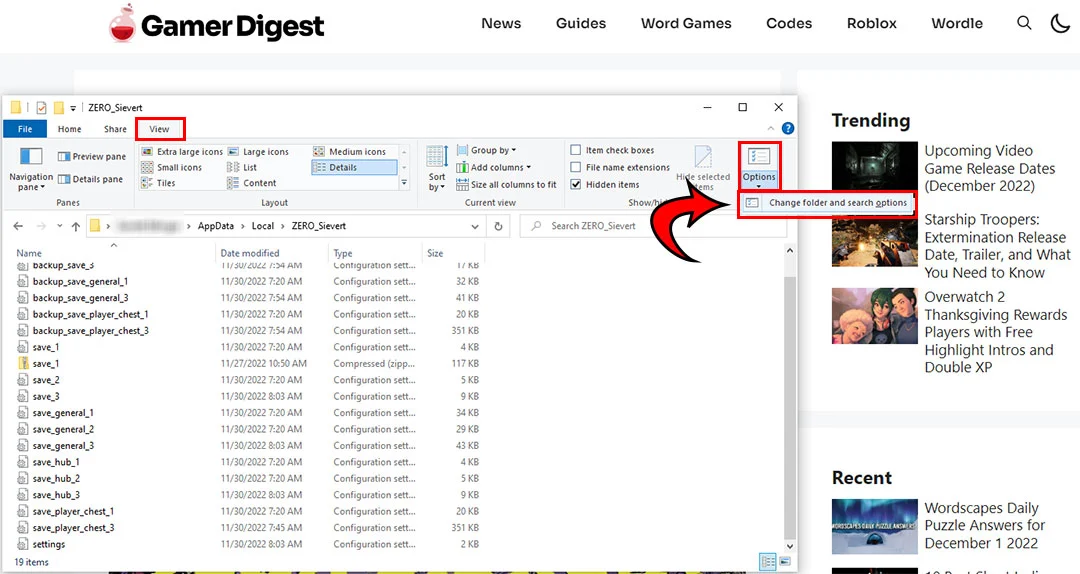1080x574 pixels.
Task: Open site search magnifier icon
Action: click(x=1024, y=23)
